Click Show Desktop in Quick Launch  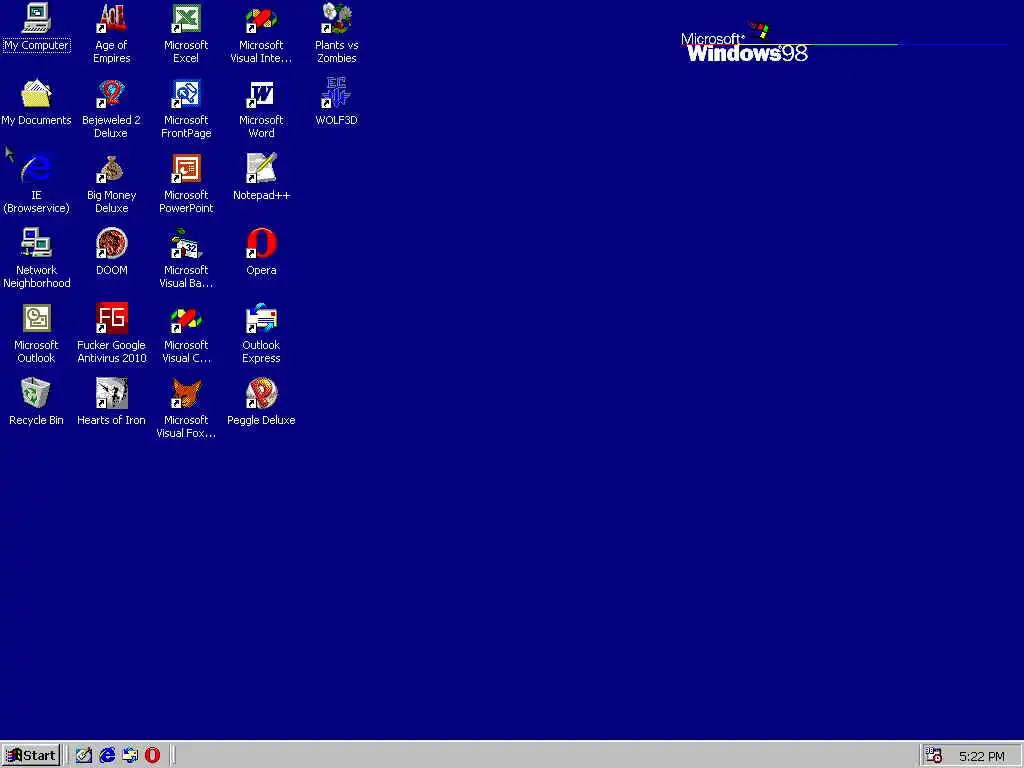84,756
